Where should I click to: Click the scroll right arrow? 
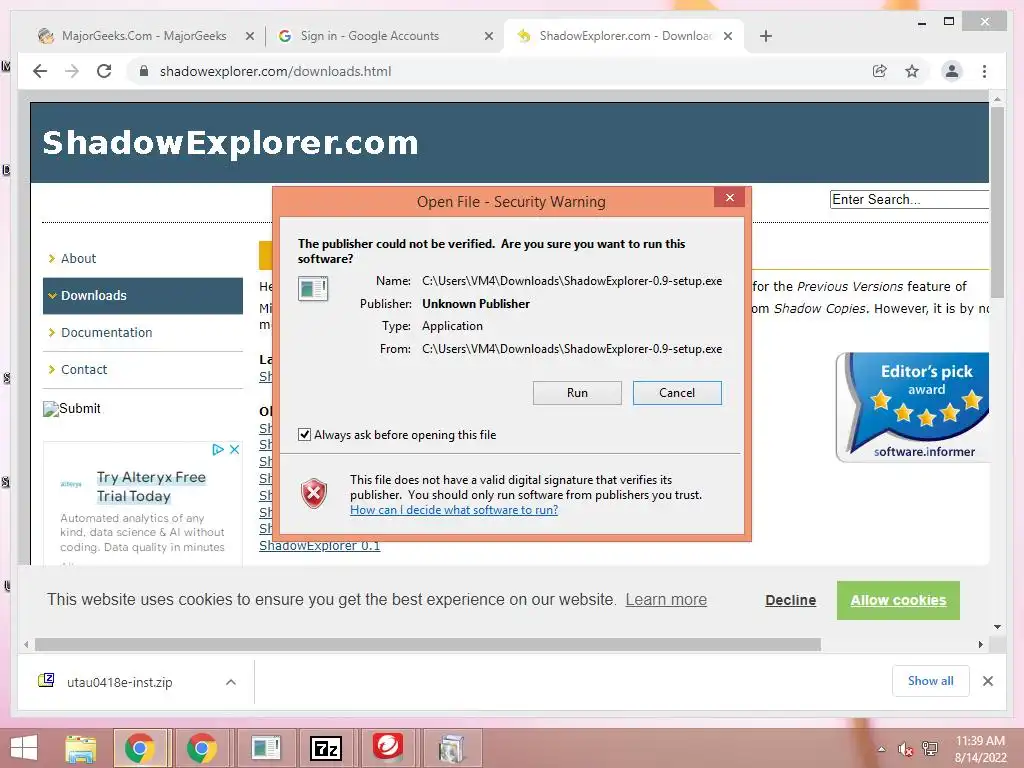coord(980,645)
